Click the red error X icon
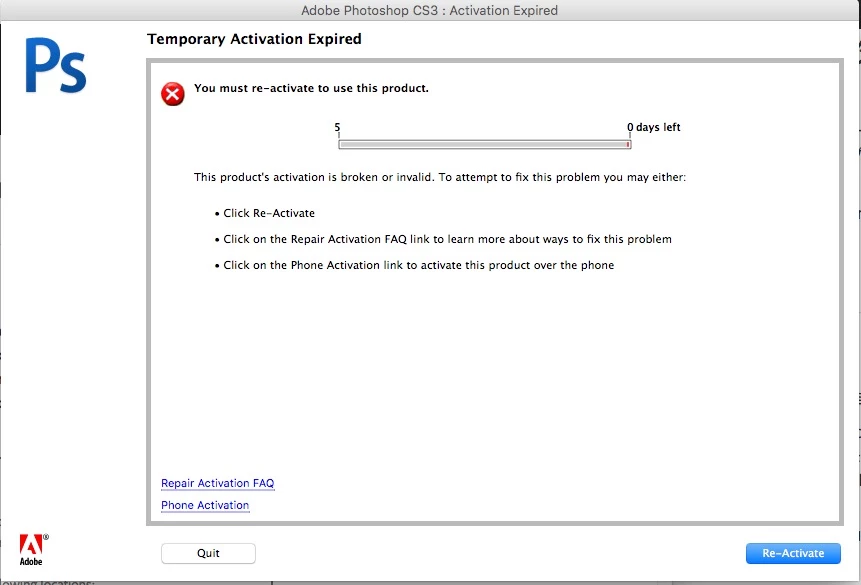The width and height of the screenshot is (861, 585). click(x=172, y=94)
